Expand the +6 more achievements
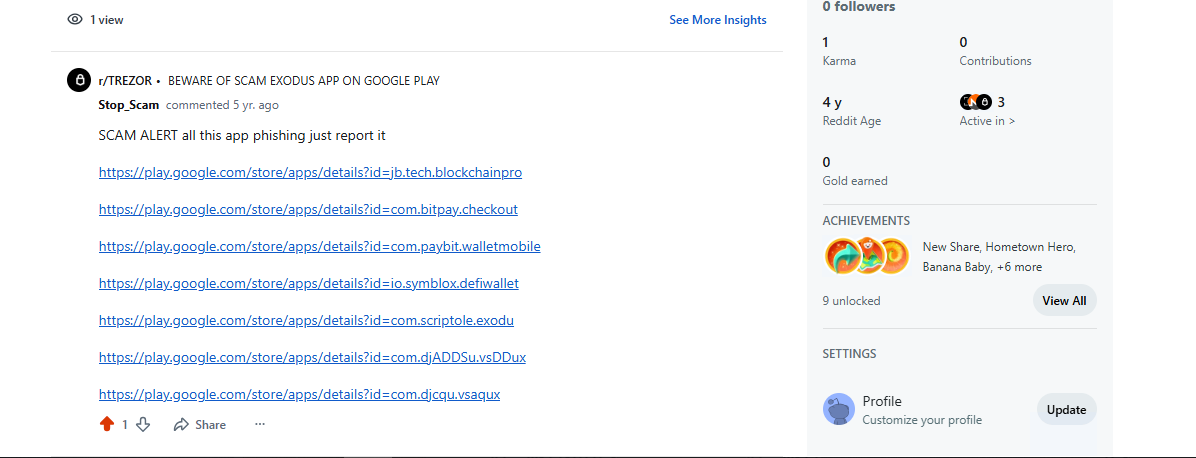Image resolution: width=1196 pixels, height=458 pixels. pos(1019,267)
